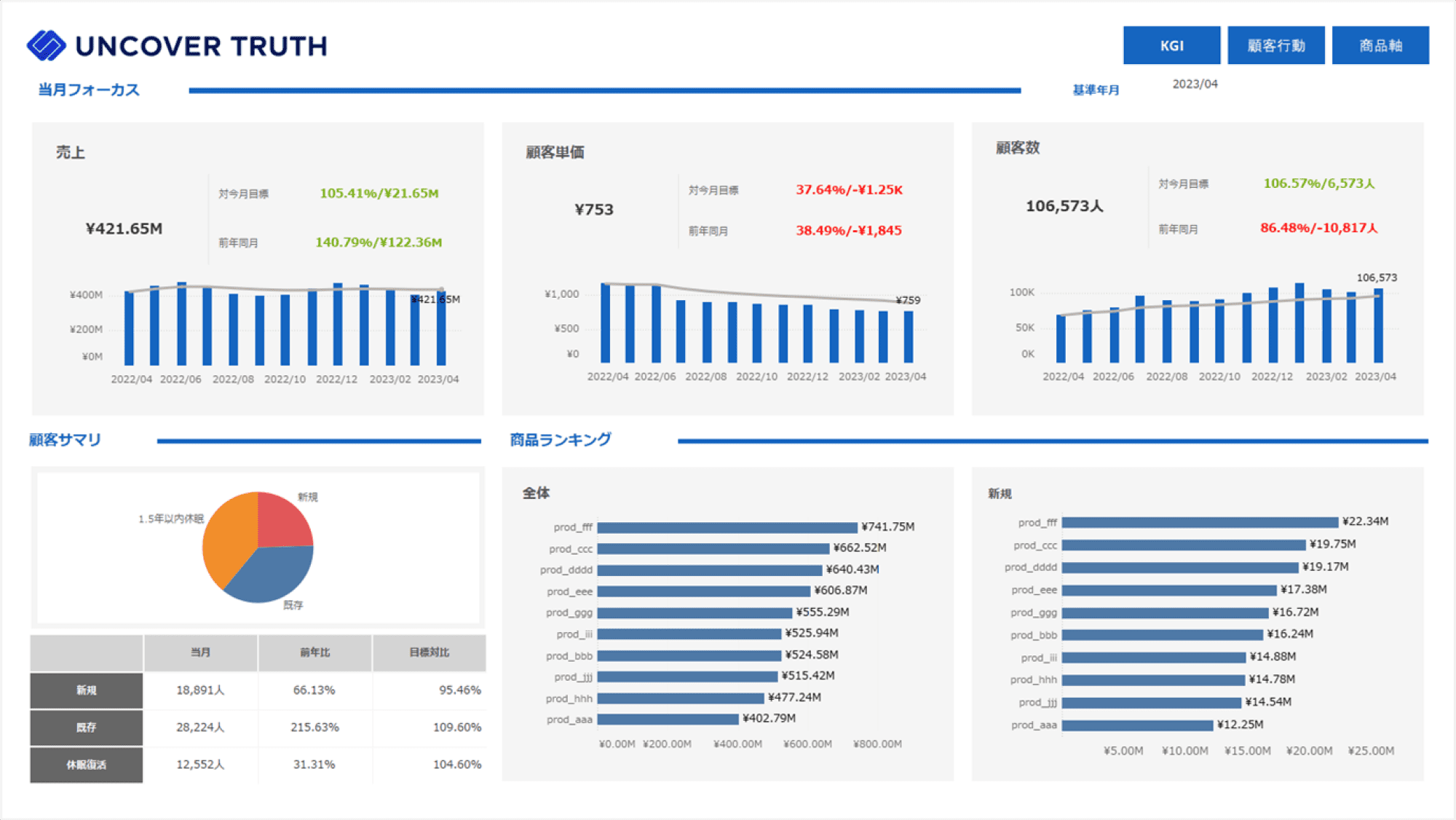Click the 前年比 column header
The image size is (1456, 820).
[314, 653]
